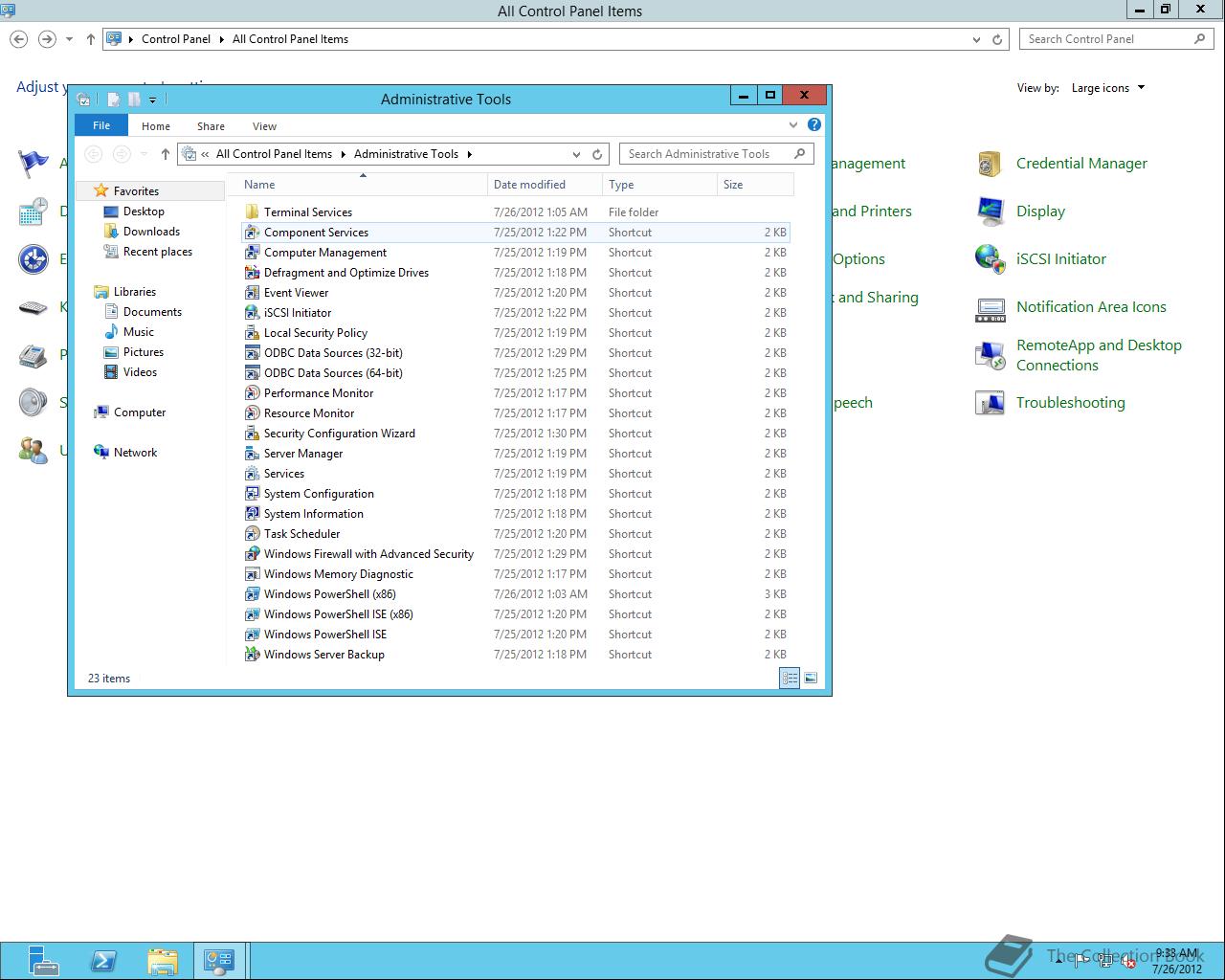Open the Services gear icon

tap(252, 474)
